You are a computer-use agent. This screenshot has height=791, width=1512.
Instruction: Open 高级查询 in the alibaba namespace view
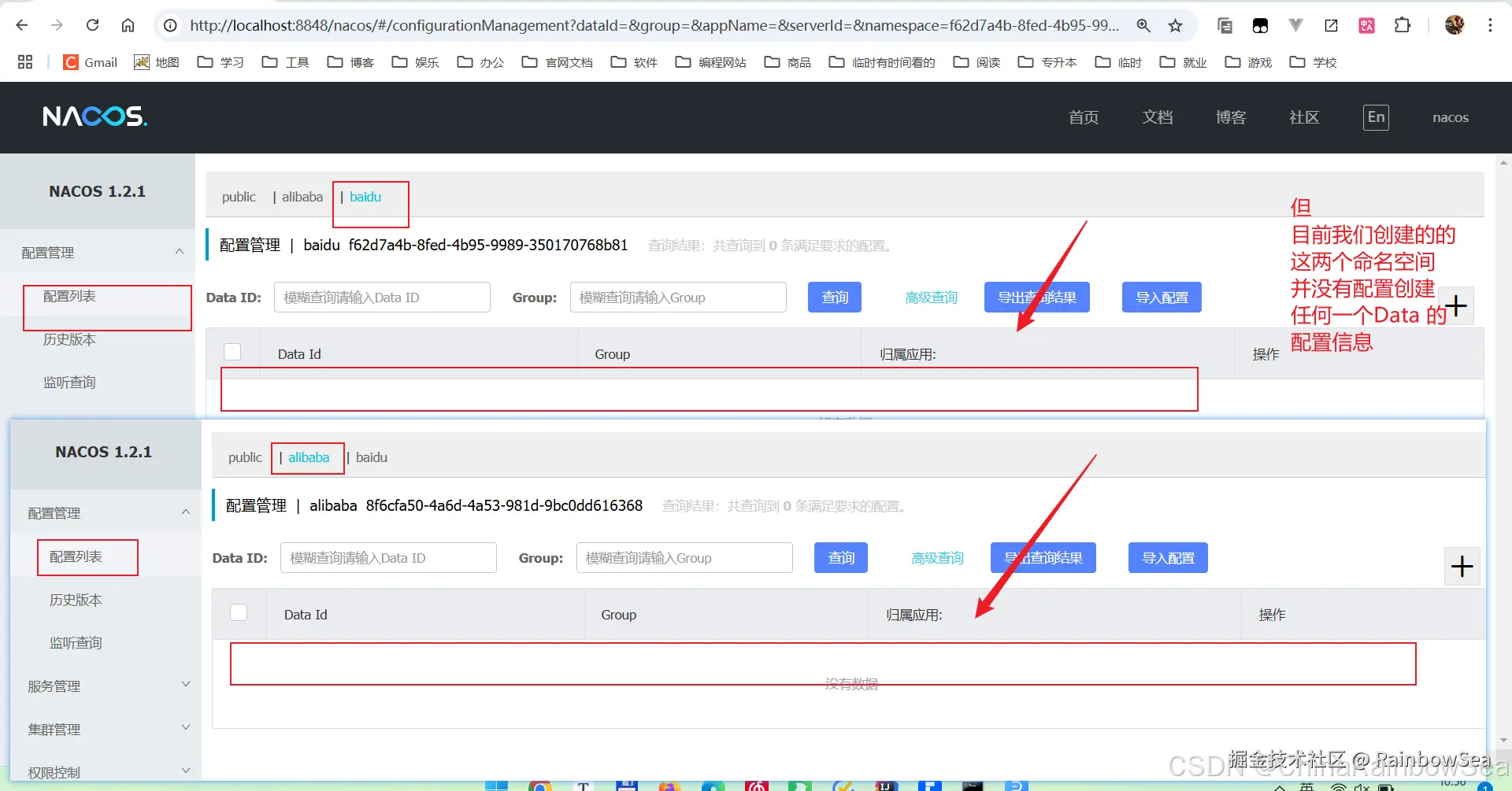[937, 558]
